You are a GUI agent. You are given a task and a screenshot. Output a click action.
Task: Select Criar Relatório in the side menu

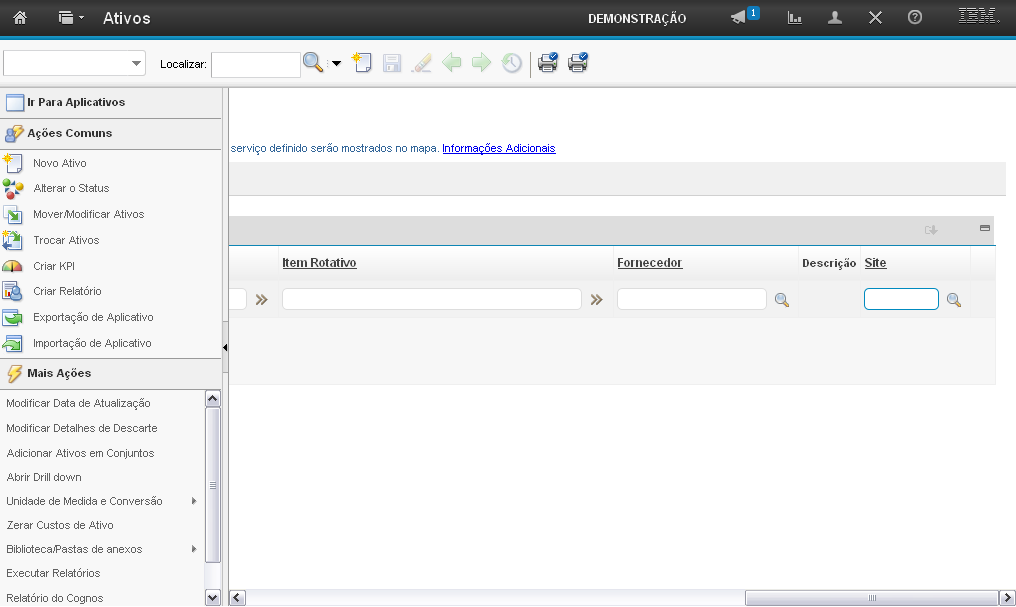(67, 291)
